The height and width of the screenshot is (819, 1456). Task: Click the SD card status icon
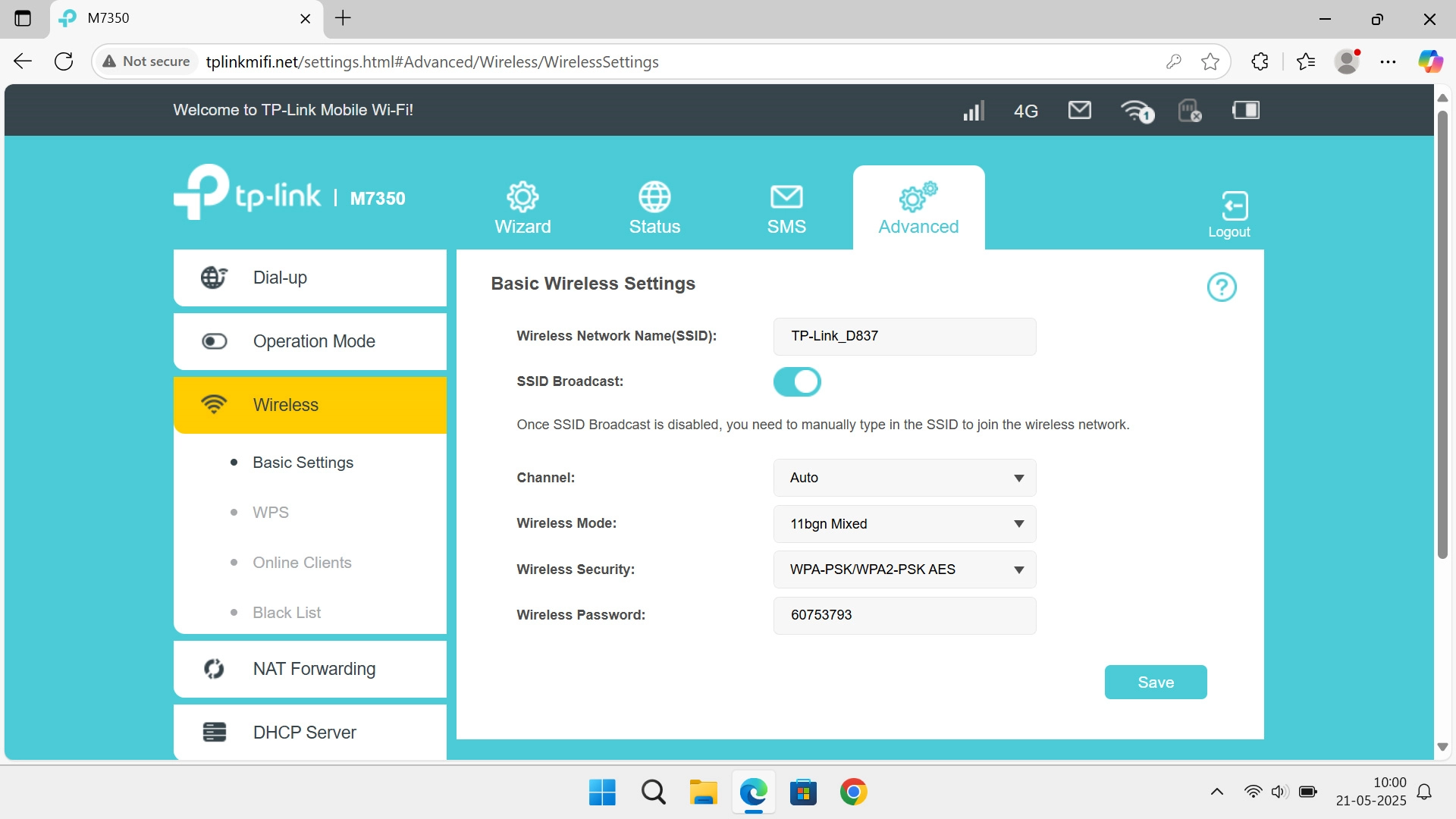[1189, 111]
